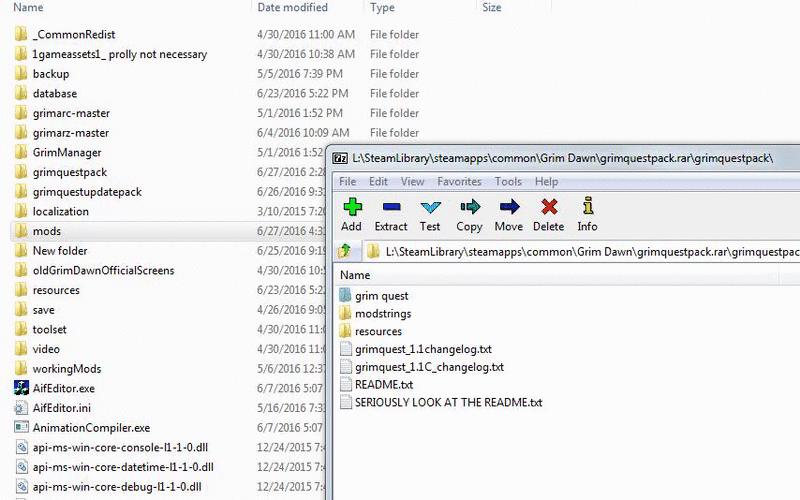Sort archive list by Name column header

pos(556,276)
